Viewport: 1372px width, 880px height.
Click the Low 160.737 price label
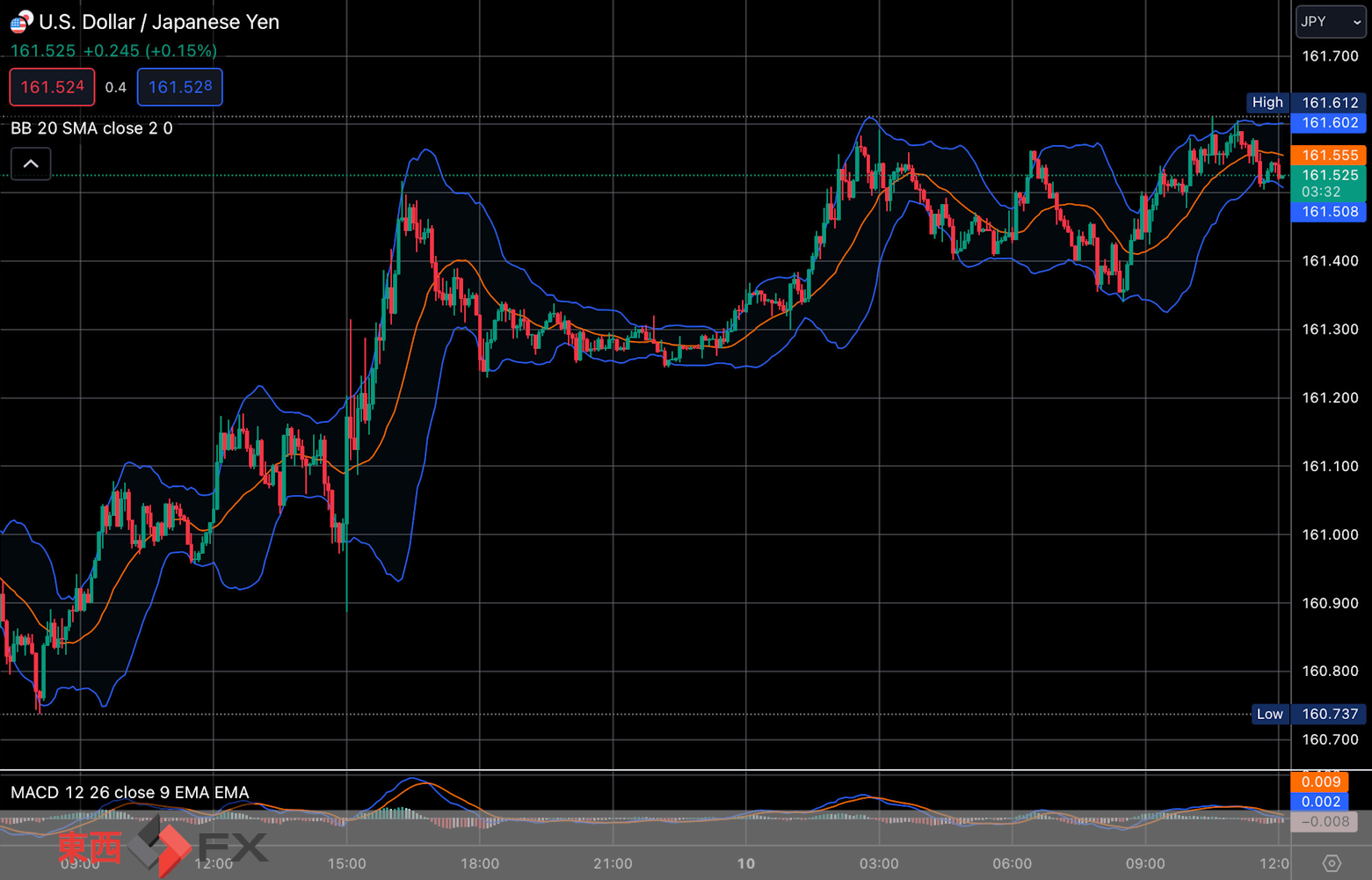(1309, 714)
